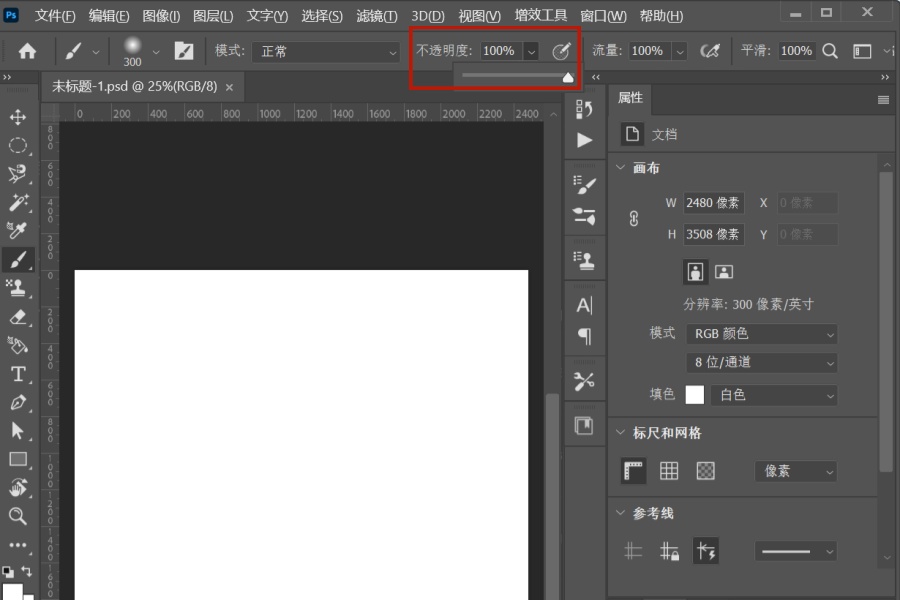Toggle transparency grid icon
Image resolution: width=900 pixels, height=600 pixels.
705,471
